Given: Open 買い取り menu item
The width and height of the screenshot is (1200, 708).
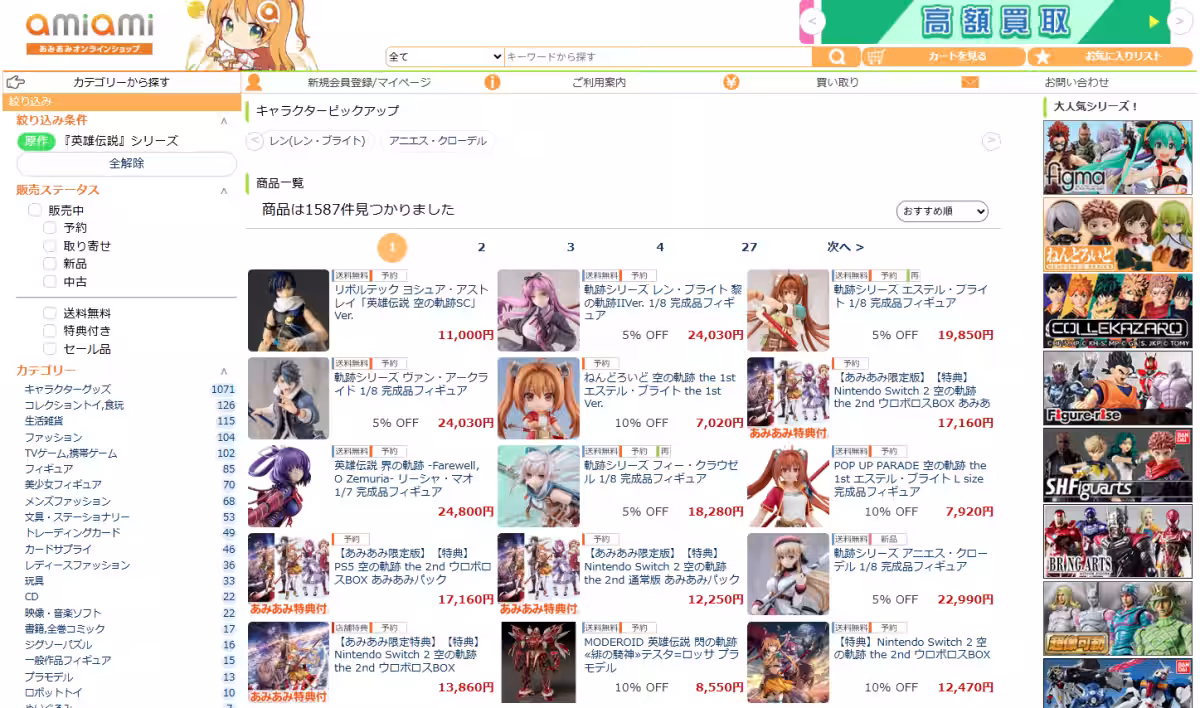Looking at the screenshot, I should 837,82.
